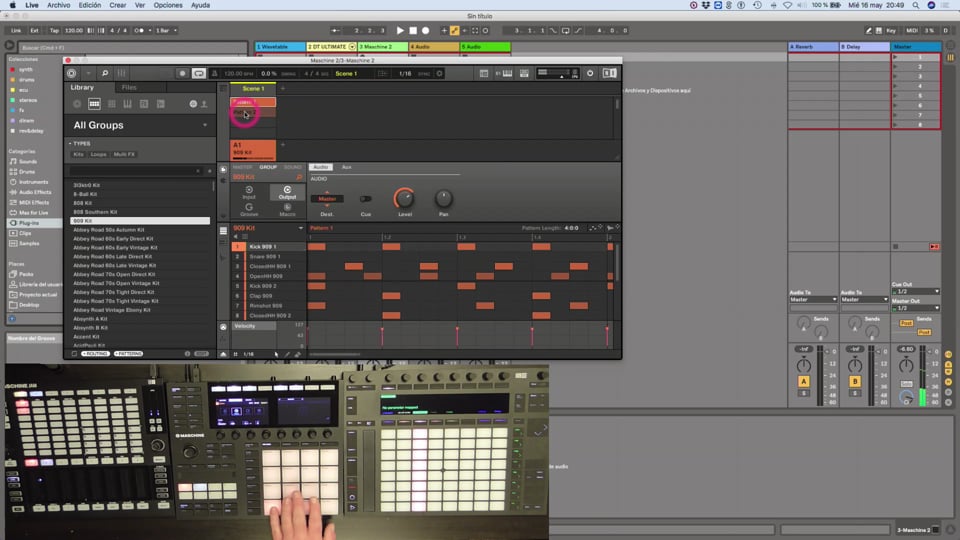
Task: Select the eraser tool in pattern editor
Action: [x=298, y=354]
